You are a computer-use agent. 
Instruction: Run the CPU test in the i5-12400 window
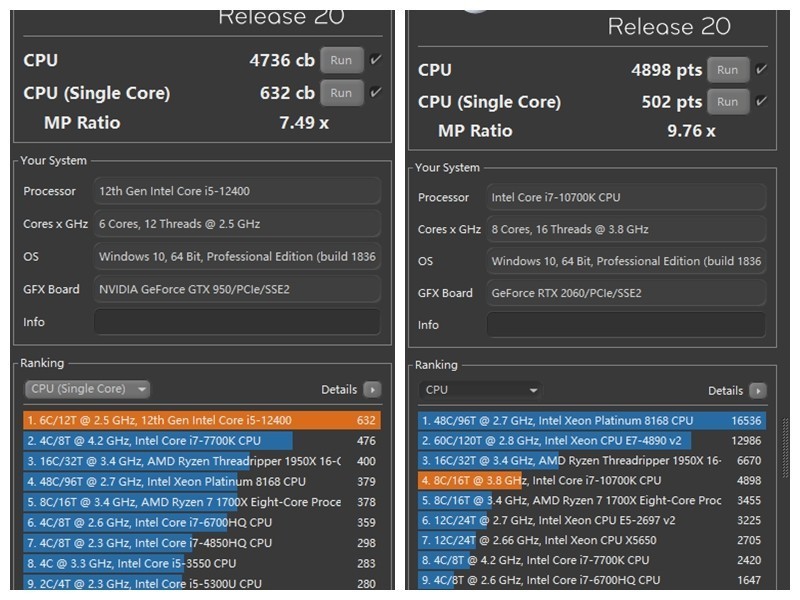coord(341,60)
